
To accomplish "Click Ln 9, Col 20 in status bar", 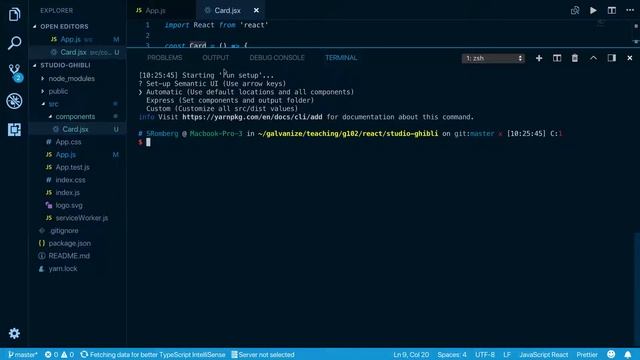I will coord(411,354).
